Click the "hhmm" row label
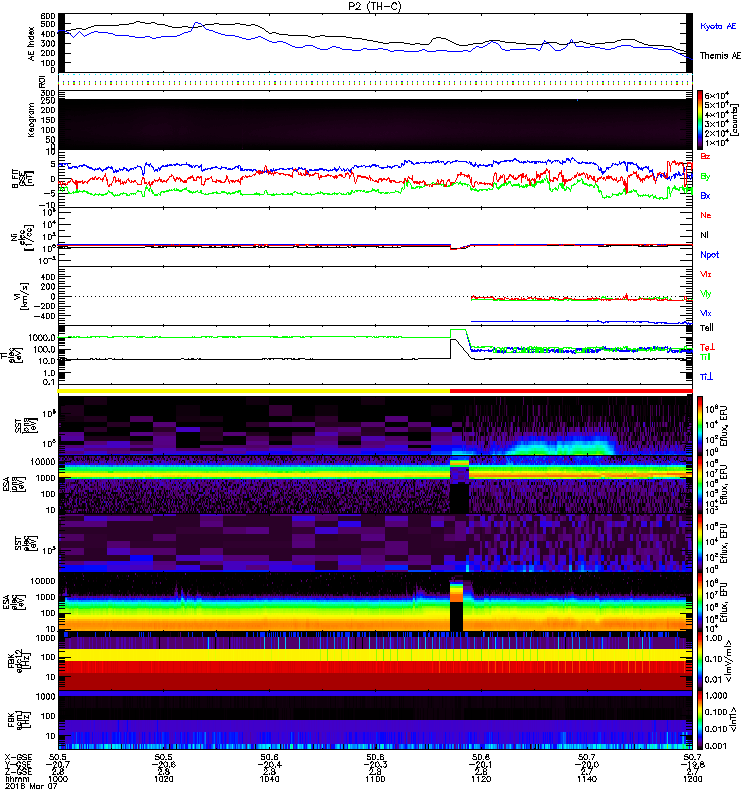750x800 pixels. pyautogui.click(x=15, y=779)
